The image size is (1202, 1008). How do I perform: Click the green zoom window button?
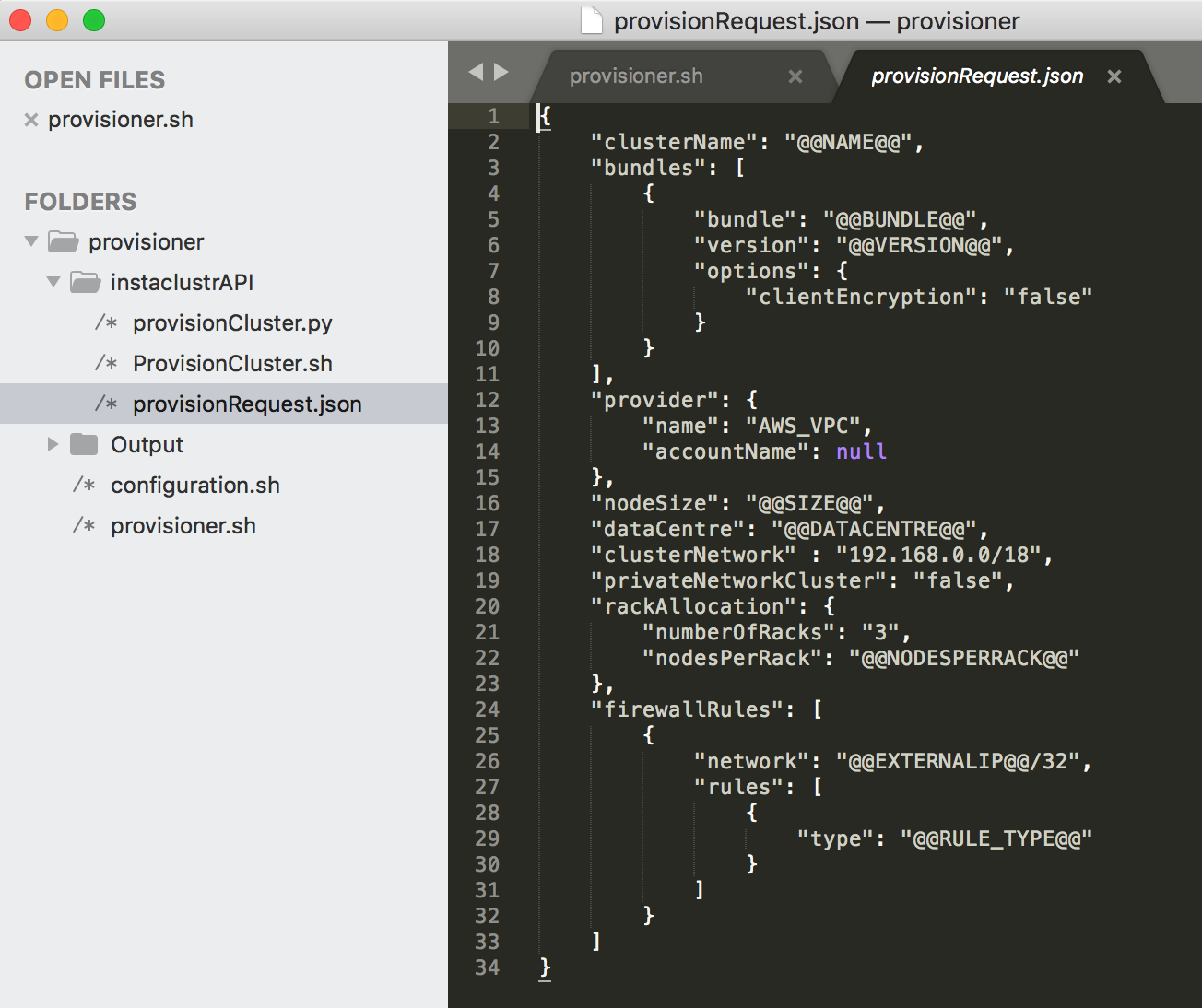click(94, 20)
